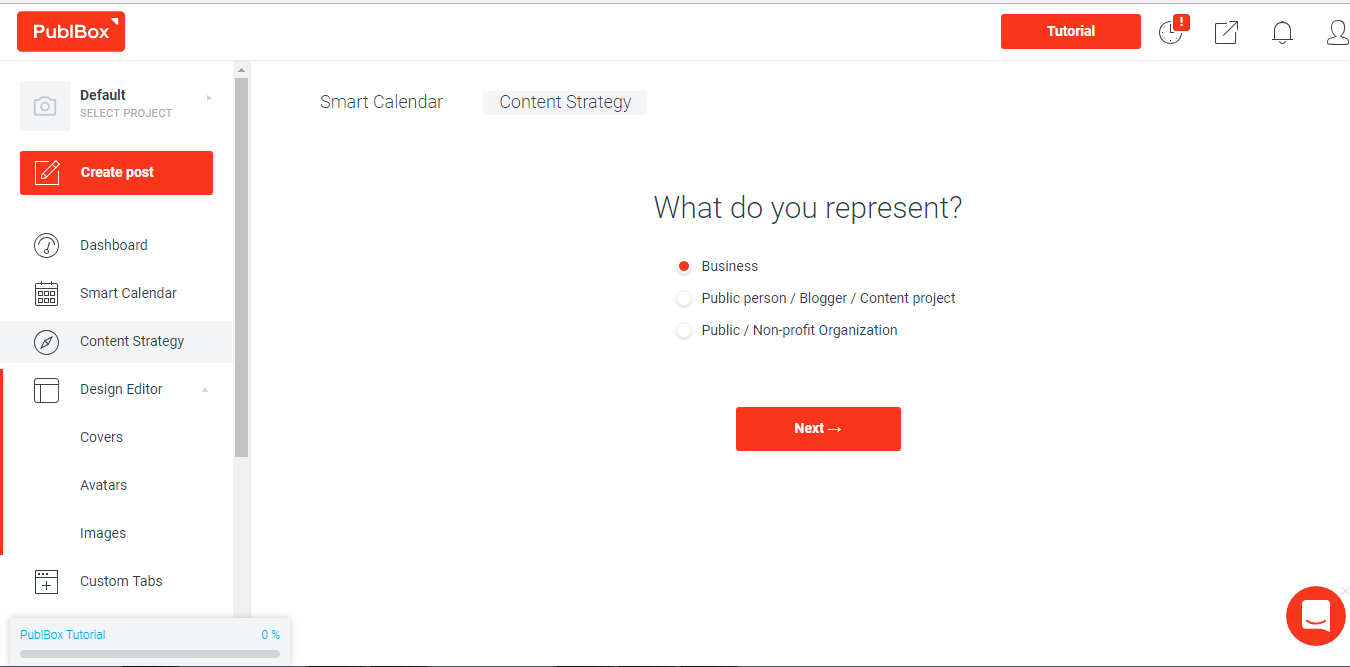Click the external share icon in header

(1226, 32)
